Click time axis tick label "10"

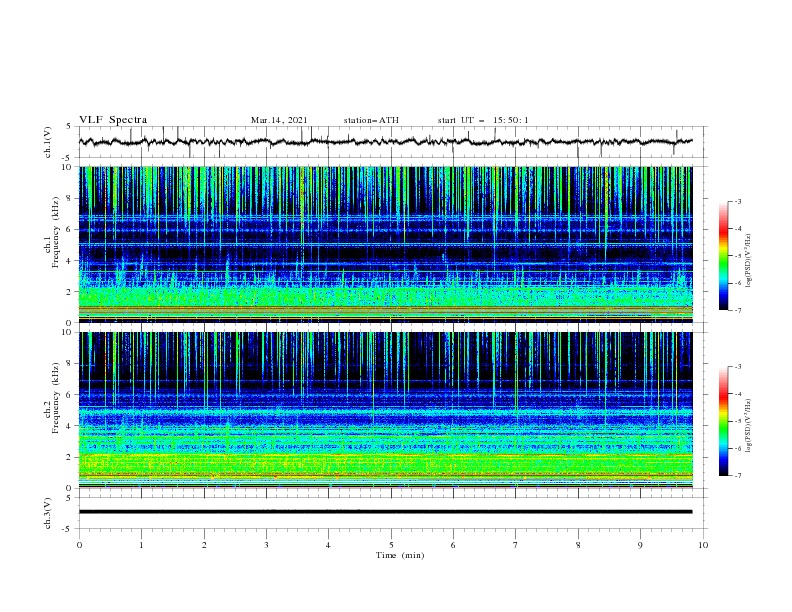click(x=703, y=545)
